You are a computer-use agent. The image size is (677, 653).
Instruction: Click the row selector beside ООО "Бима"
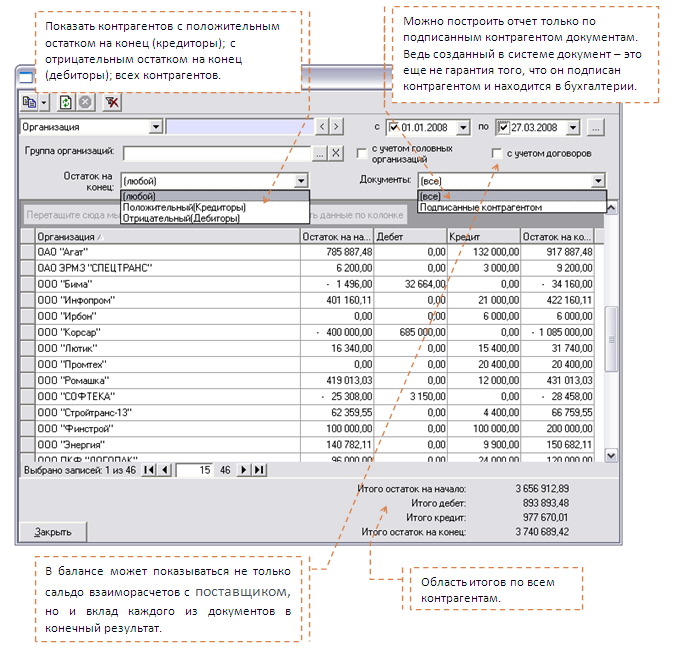click(28, 284)
